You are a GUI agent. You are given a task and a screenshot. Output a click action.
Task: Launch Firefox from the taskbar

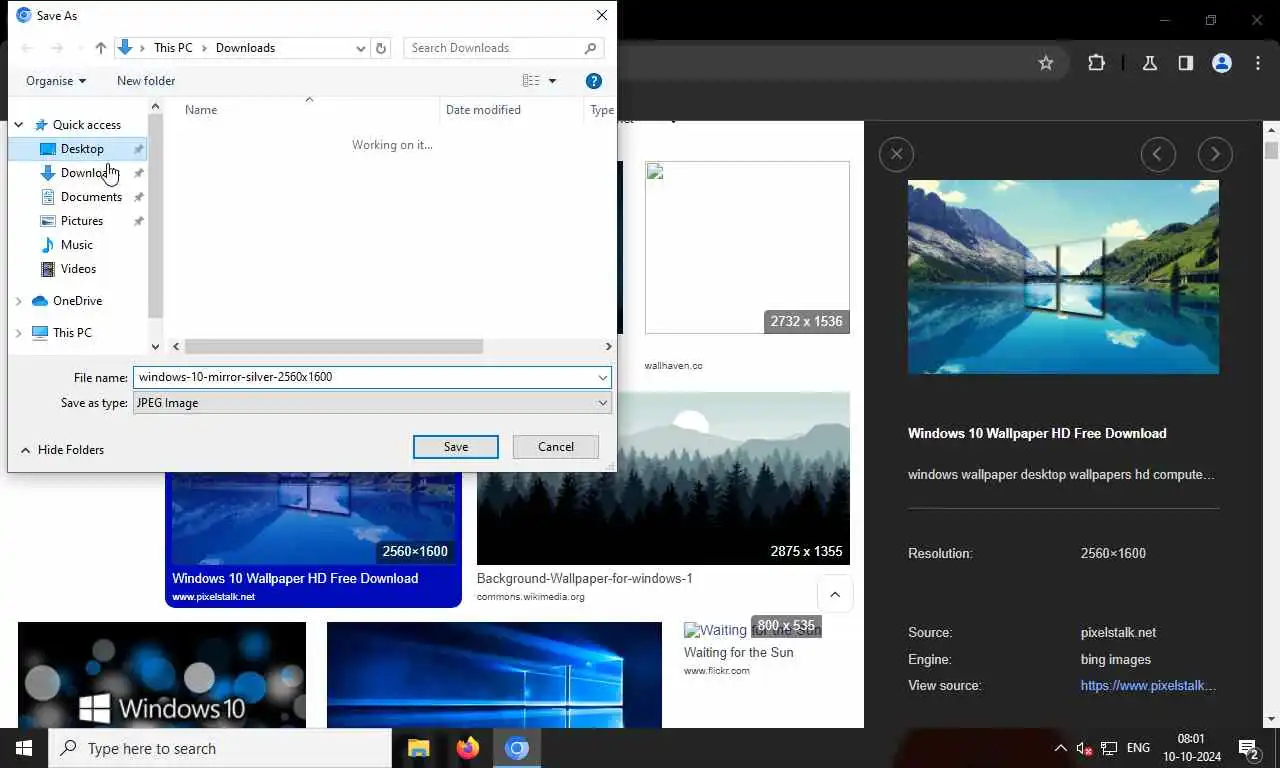tap(467, 748)
